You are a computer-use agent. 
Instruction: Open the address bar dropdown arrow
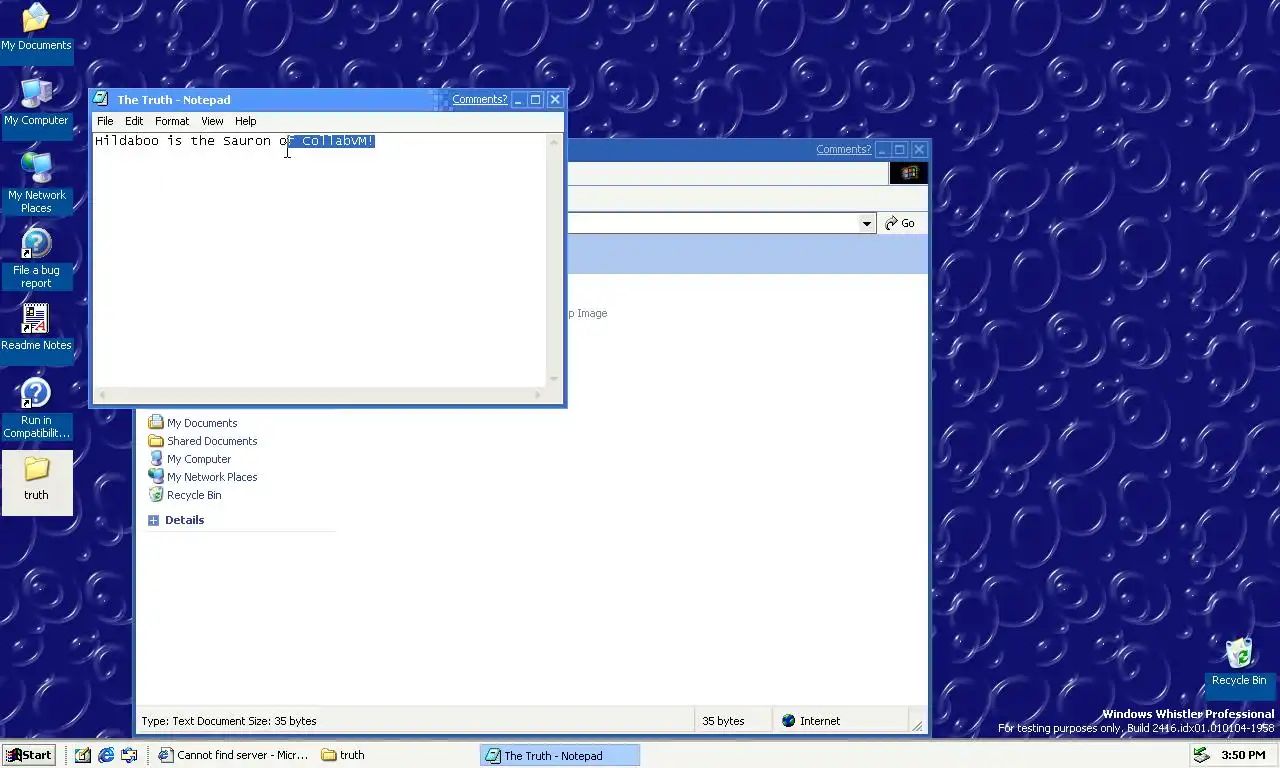coord(867,223)
